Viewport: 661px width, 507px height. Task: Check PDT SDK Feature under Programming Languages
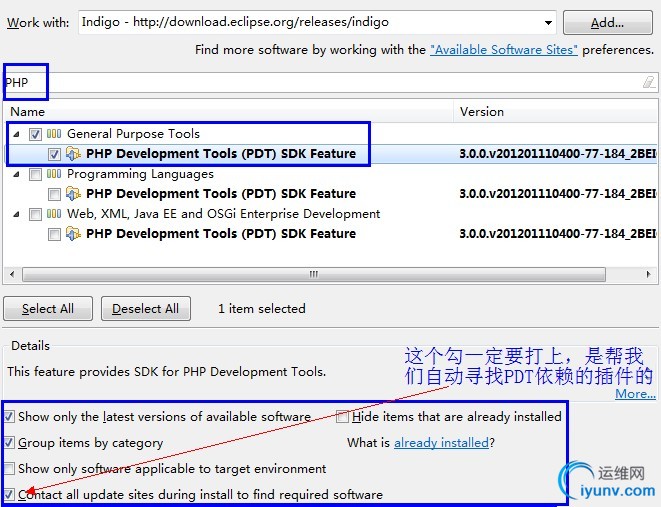pos(54,194)
